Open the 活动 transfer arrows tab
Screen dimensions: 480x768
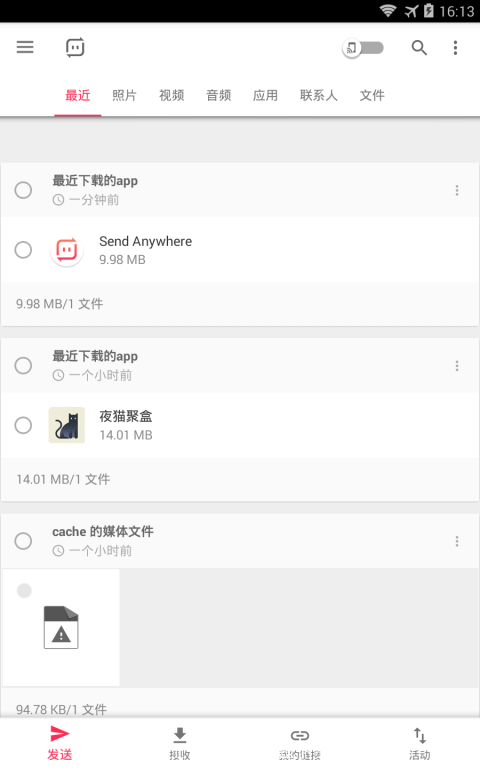420,743
